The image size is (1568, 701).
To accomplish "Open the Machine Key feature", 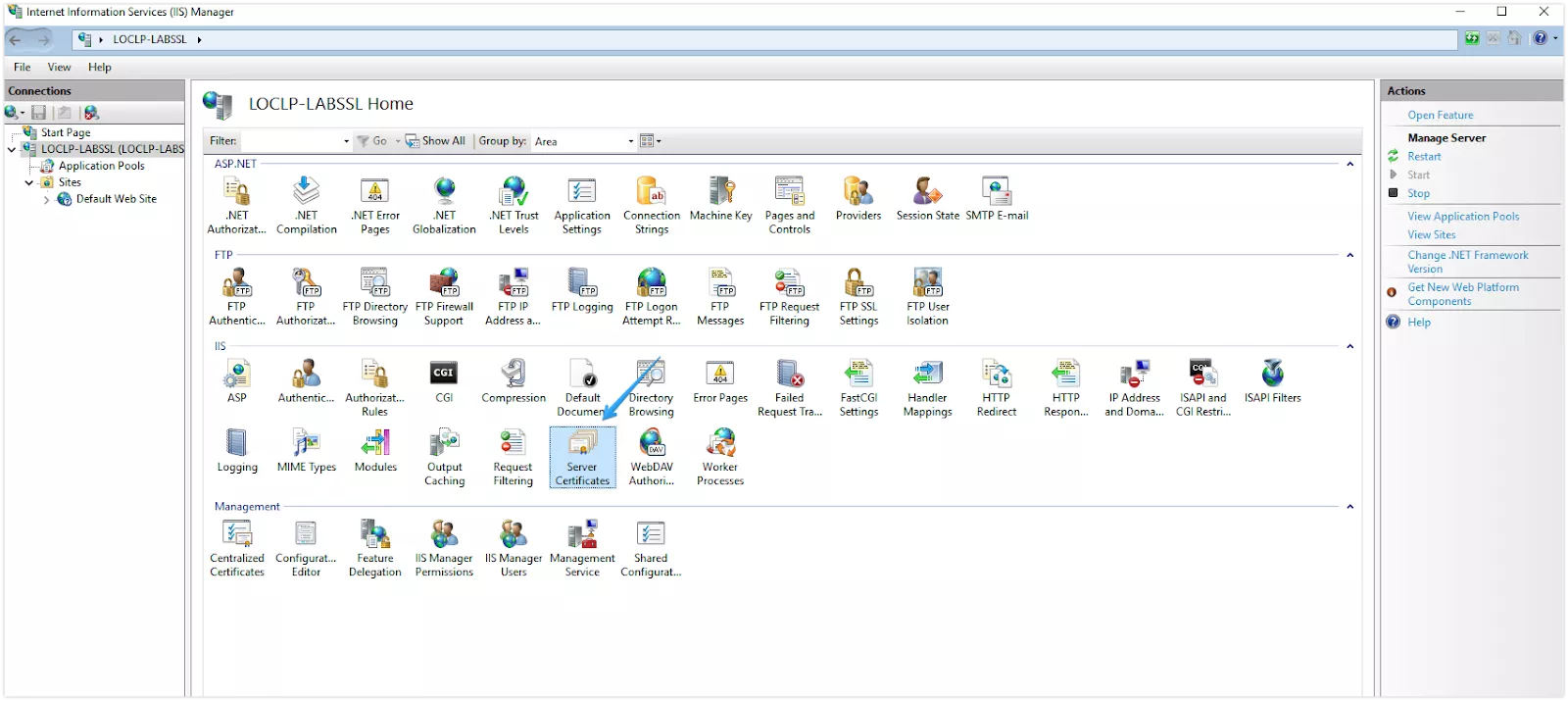I will [x=720, y=199].
